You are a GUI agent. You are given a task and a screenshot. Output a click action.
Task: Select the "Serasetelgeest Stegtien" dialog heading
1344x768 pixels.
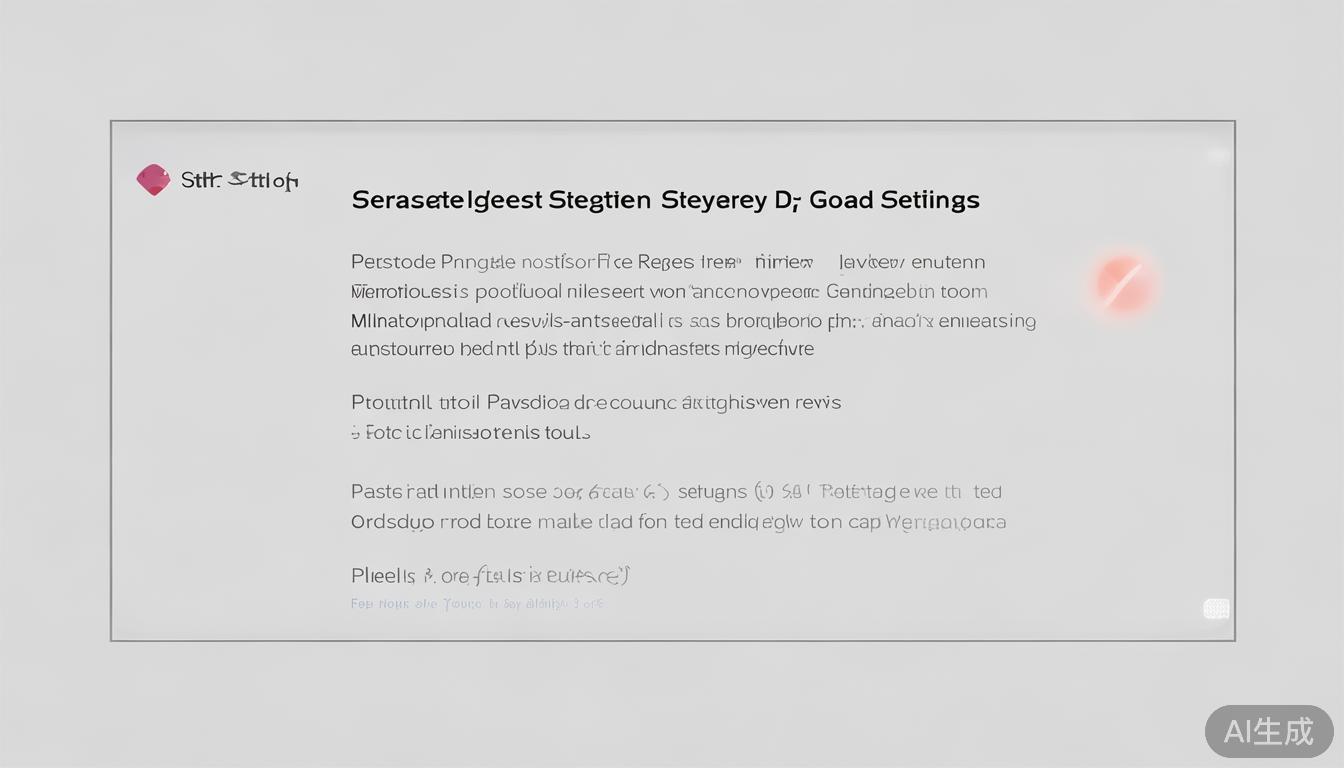click(500, 200)
